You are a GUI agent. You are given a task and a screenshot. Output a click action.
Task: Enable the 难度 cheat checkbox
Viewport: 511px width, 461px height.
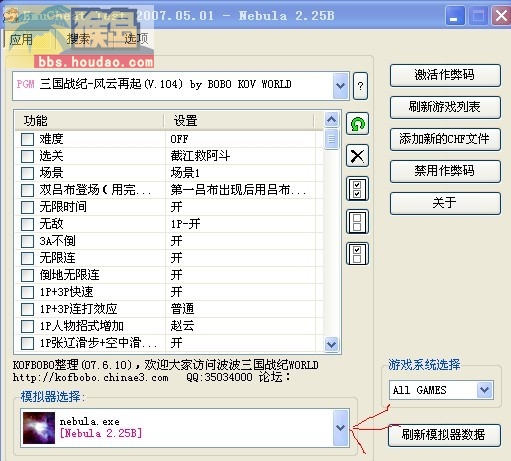point(27,139)
